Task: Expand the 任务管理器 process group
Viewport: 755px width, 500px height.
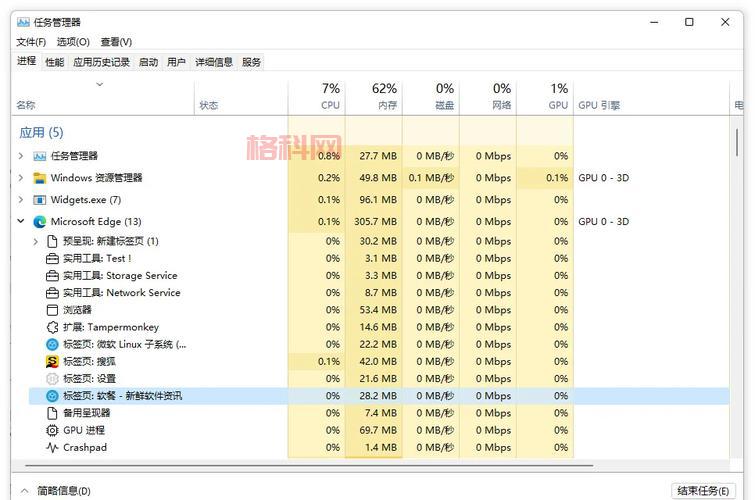Action: pyautogui.click(x=21, y=156)
